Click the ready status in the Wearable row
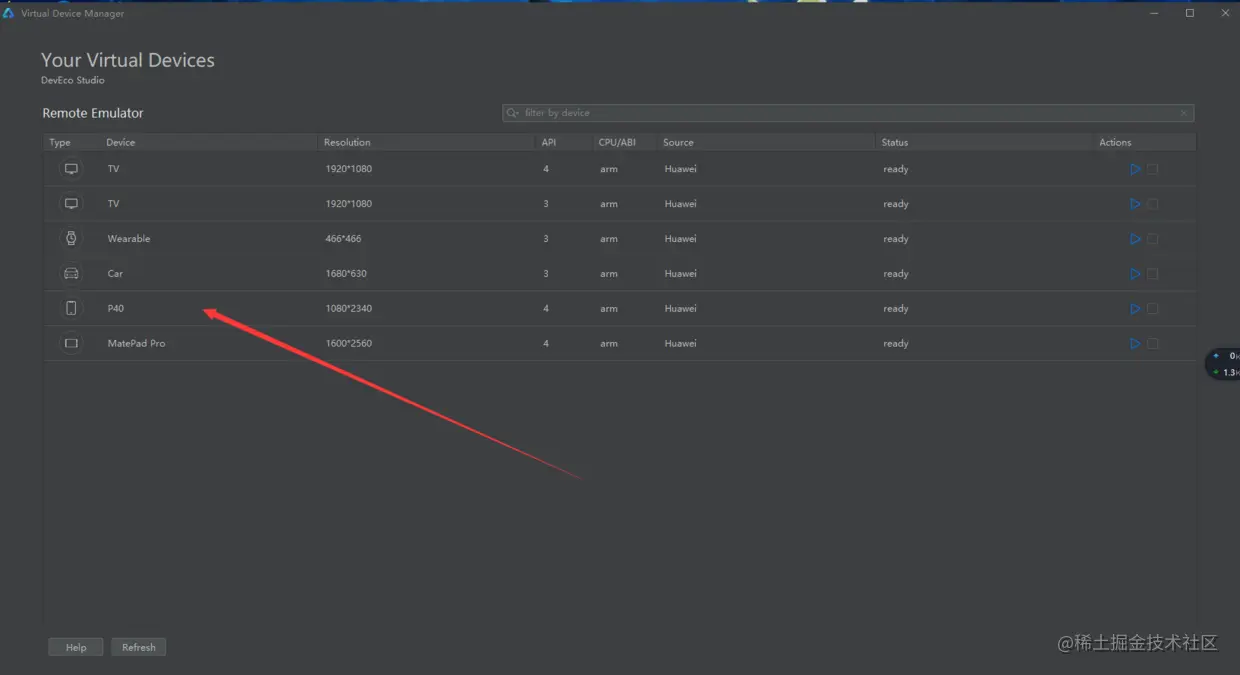Screen dimensions: 1240x675 896,239
